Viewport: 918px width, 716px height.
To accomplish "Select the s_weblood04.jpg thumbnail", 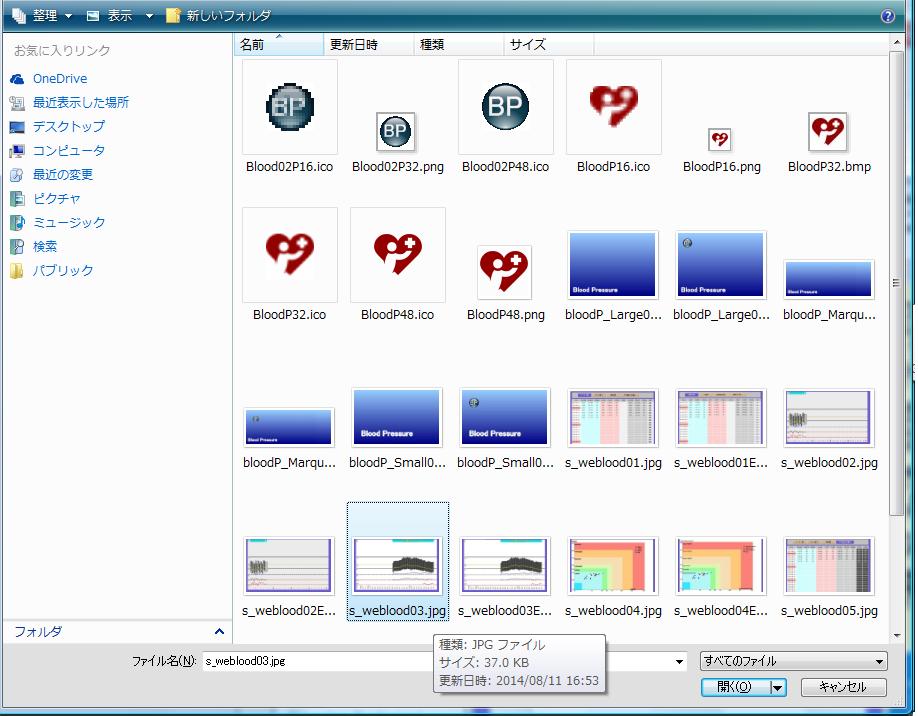I will click(x=613, y=566).
